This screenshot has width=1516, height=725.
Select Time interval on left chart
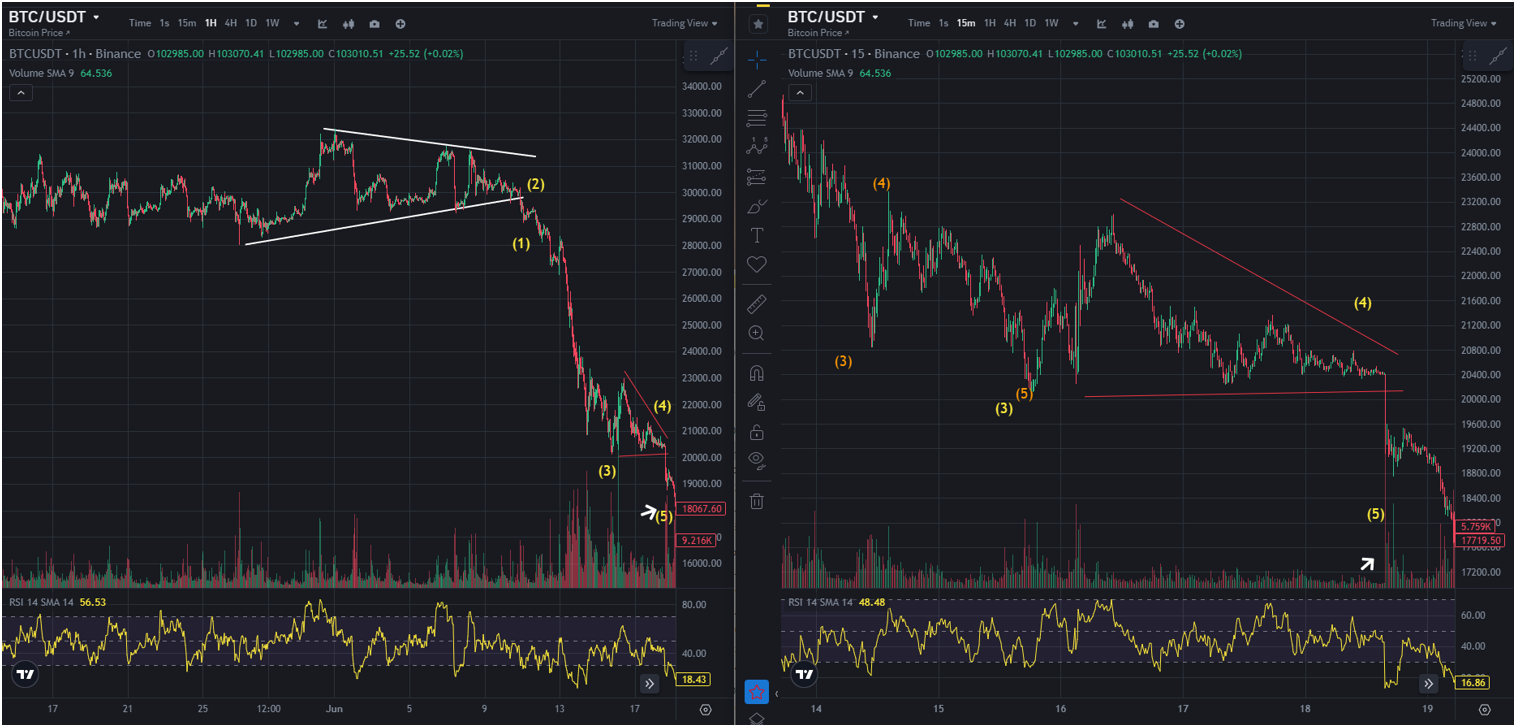[140, 23]
